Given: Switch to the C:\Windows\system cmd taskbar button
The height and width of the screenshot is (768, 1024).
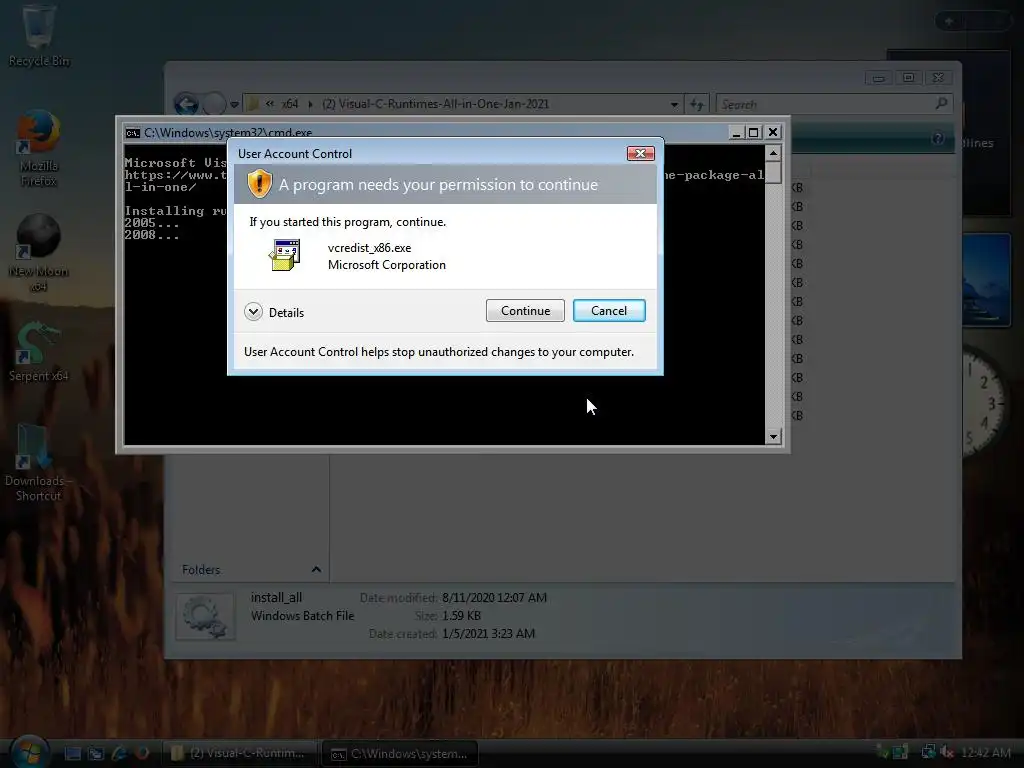Looking at the screenshot, I should pos(400,753).
